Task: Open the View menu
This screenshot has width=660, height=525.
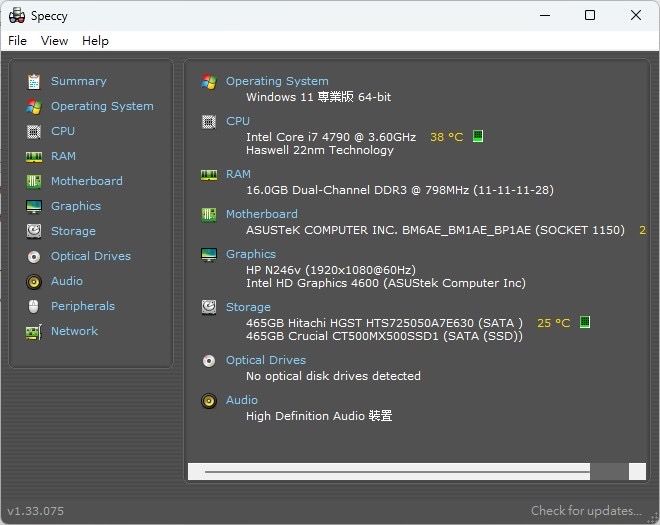Action: (x=54, y=41)
